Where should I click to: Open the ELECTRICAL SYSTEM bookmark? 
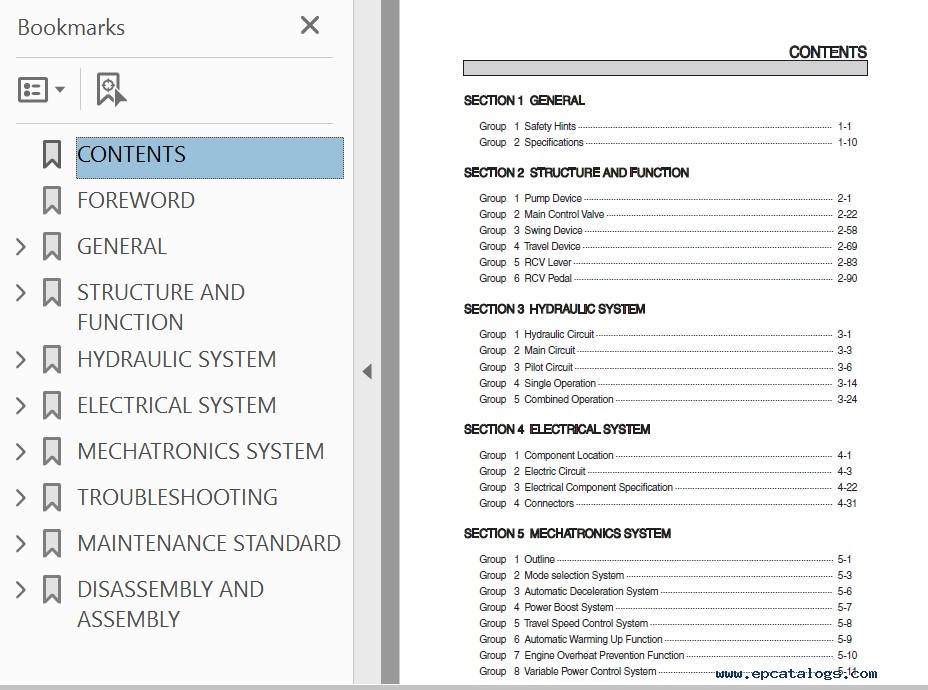[x=176, y=405]
